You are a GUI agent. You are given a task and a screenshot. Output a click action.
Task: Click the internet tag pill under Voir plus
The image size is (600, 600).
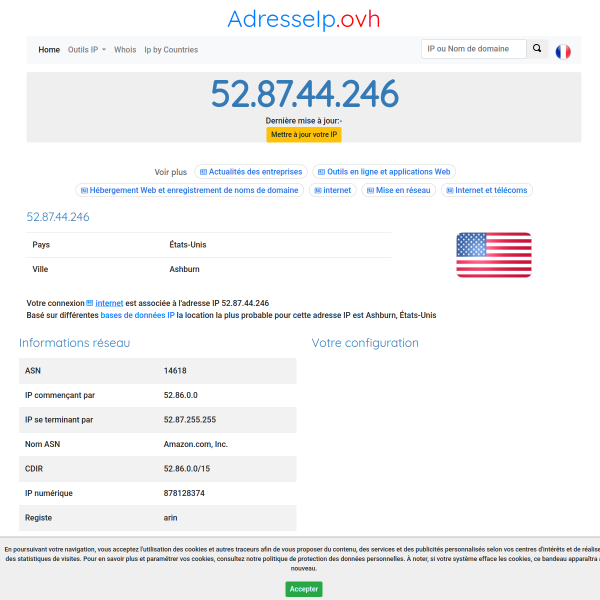click(x=333, y=190)
